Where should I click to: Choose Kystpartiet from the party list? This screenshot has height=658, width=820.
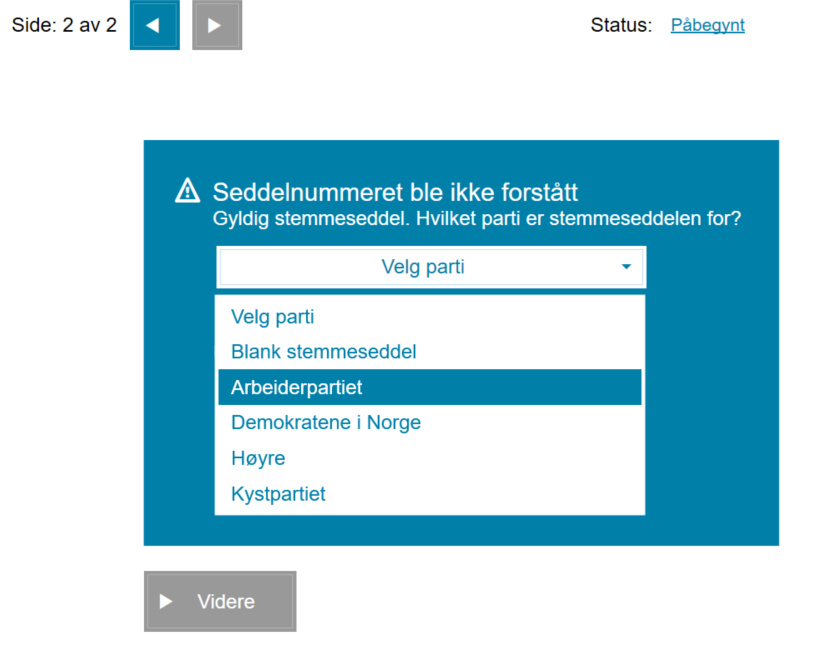(x=278, y=494)
